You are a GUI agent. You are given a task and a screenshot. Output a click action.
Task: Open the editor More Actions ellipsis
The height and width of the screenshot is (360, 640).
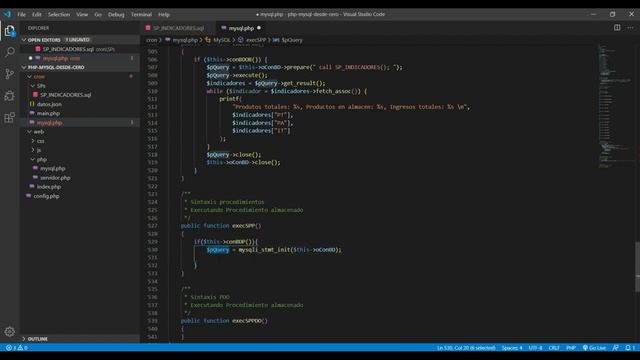631,28
